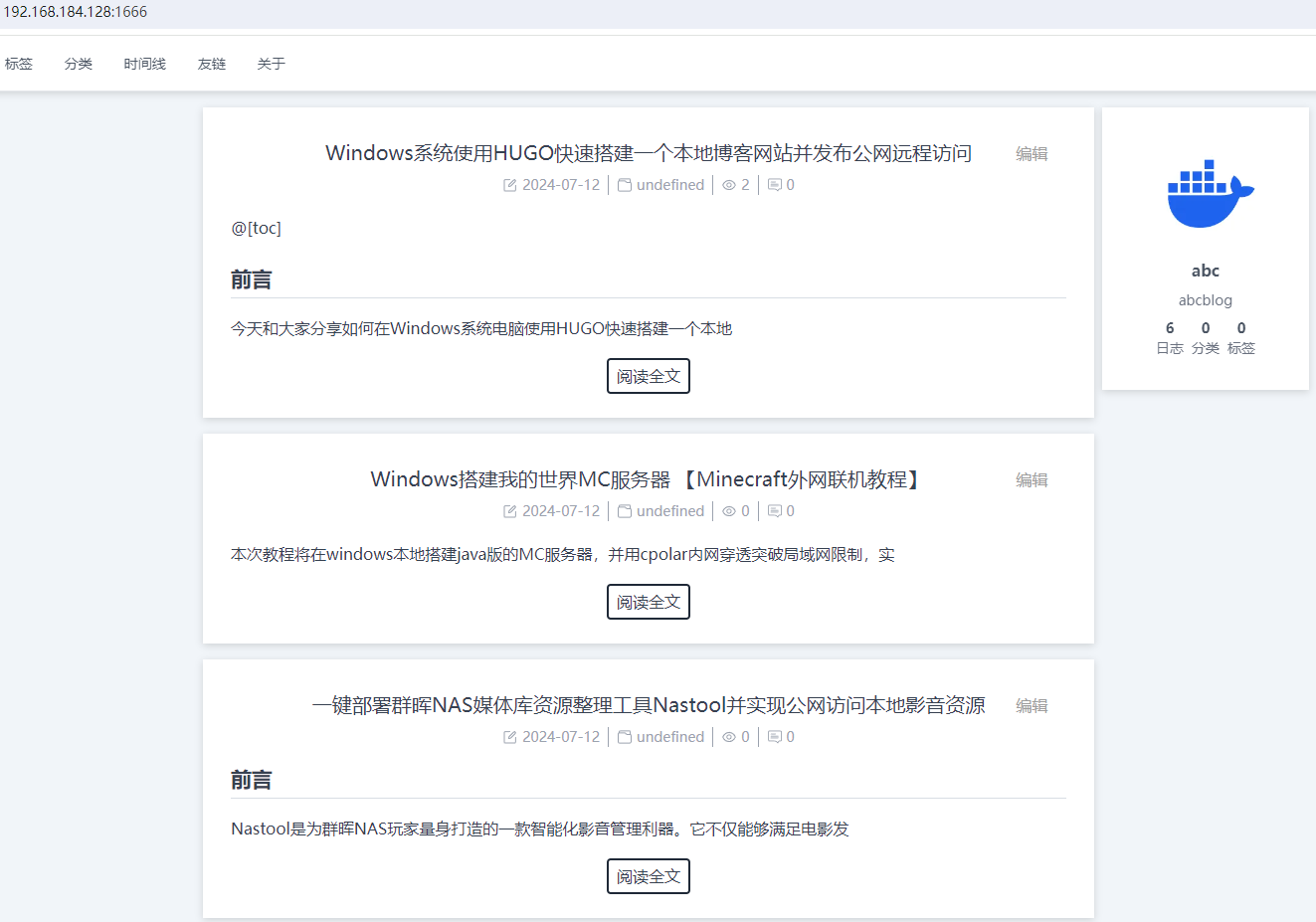Viewport: 1316px width, 922px height.
Task: Click 编辑 link on the HUGO post
Action: (1032, 153)
